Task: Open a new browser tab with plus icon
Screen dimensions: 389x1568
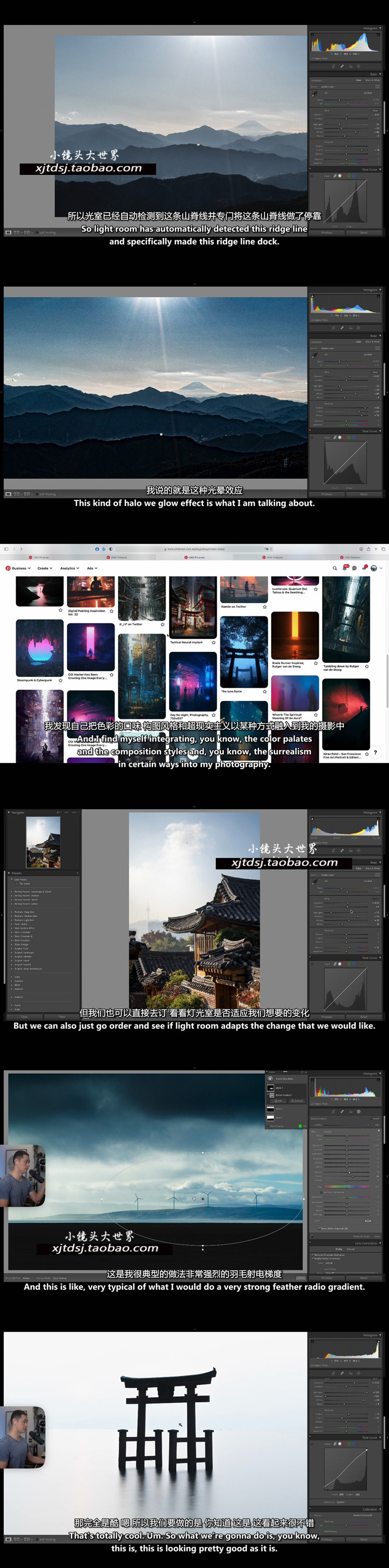Action: click(x=375, y=549)
